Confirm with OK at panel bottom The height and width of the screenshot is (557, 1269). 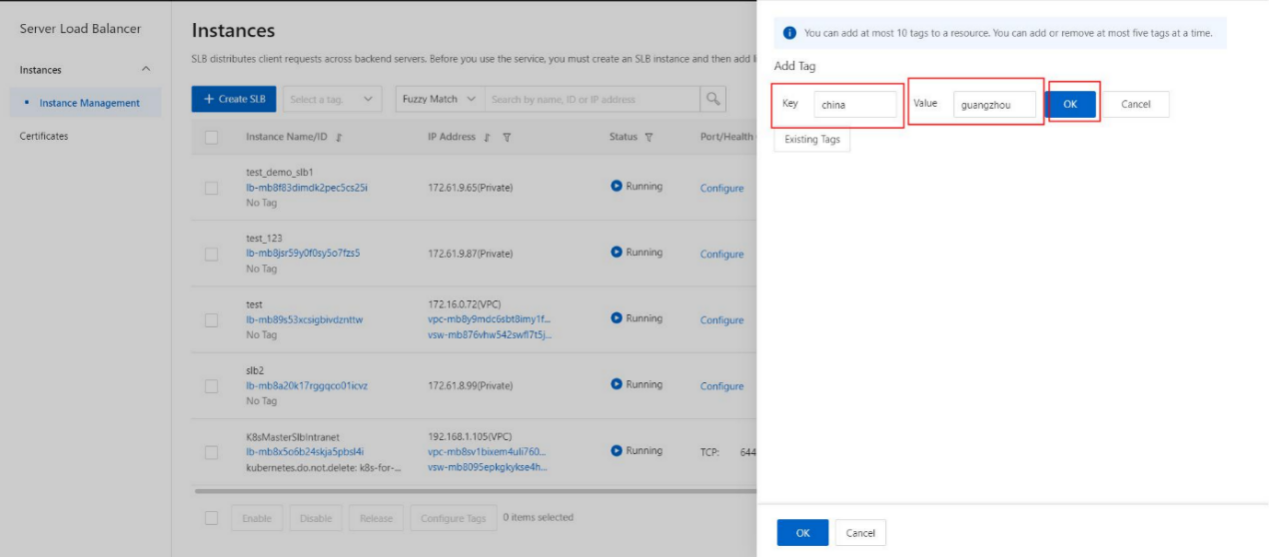pyautogui.click(x=803, y=533)
